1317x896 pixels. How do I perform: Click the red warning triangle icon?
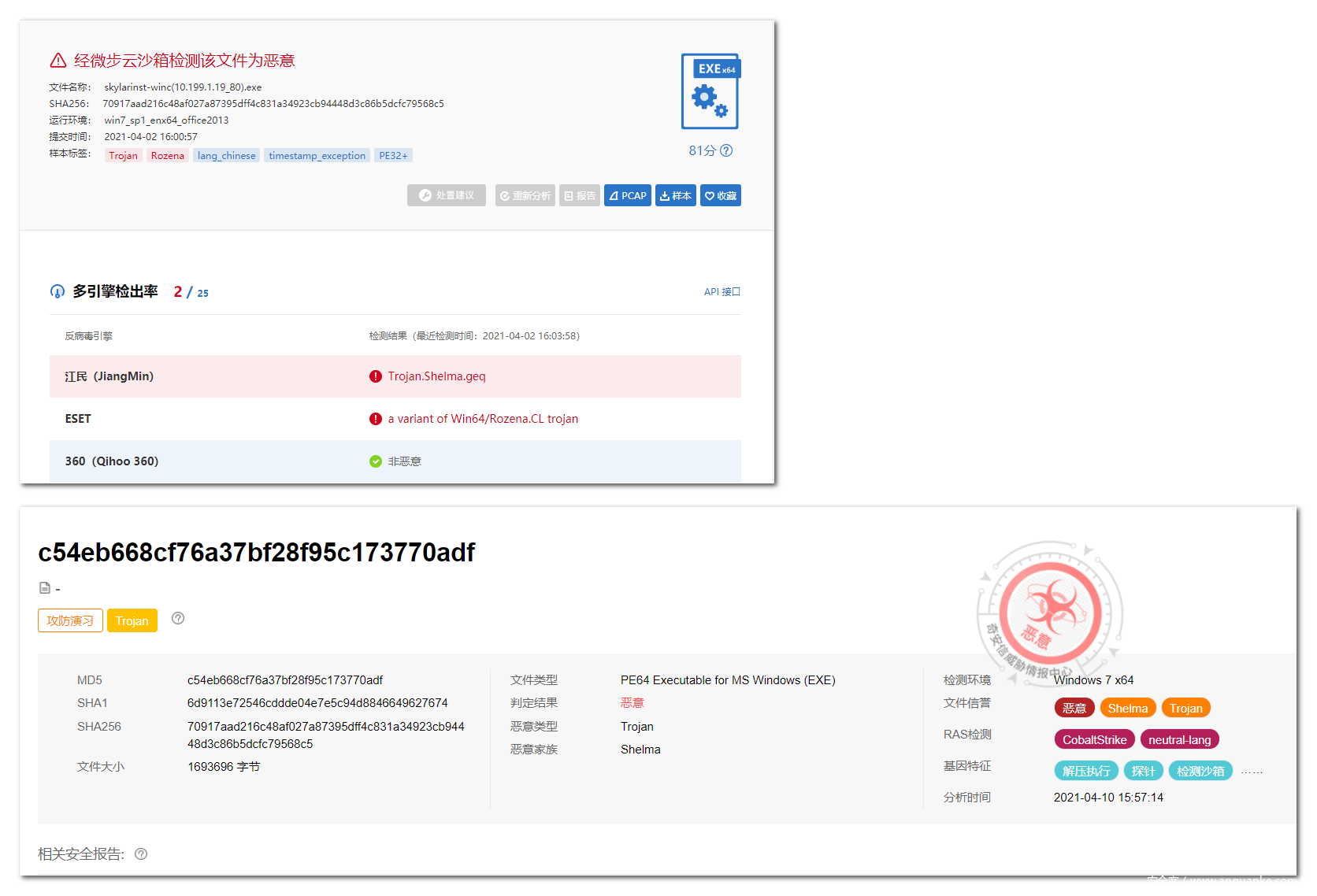[x=58, y=61]
